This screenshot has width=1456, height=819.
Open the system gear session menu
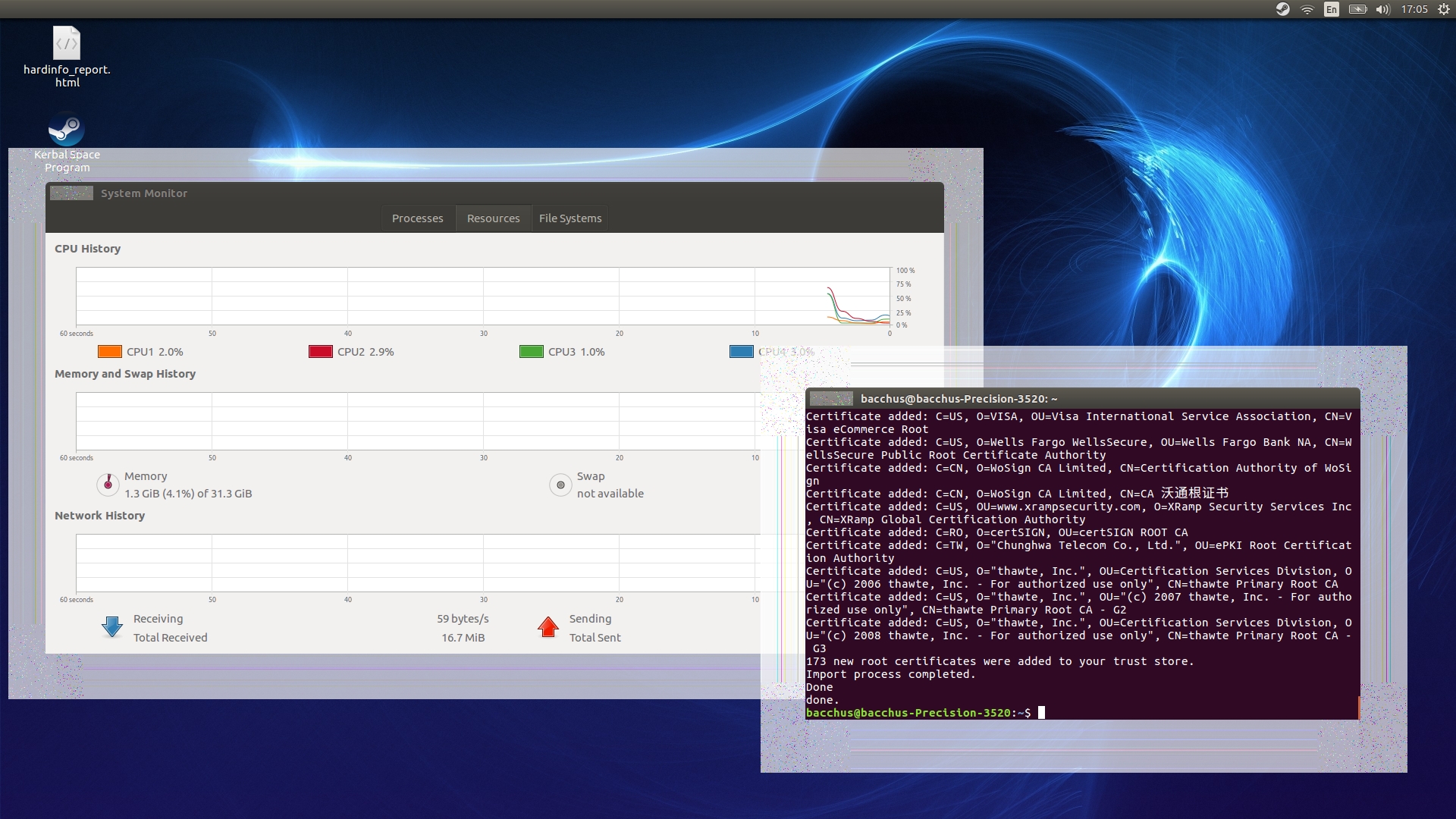(x=1444, y=9)
